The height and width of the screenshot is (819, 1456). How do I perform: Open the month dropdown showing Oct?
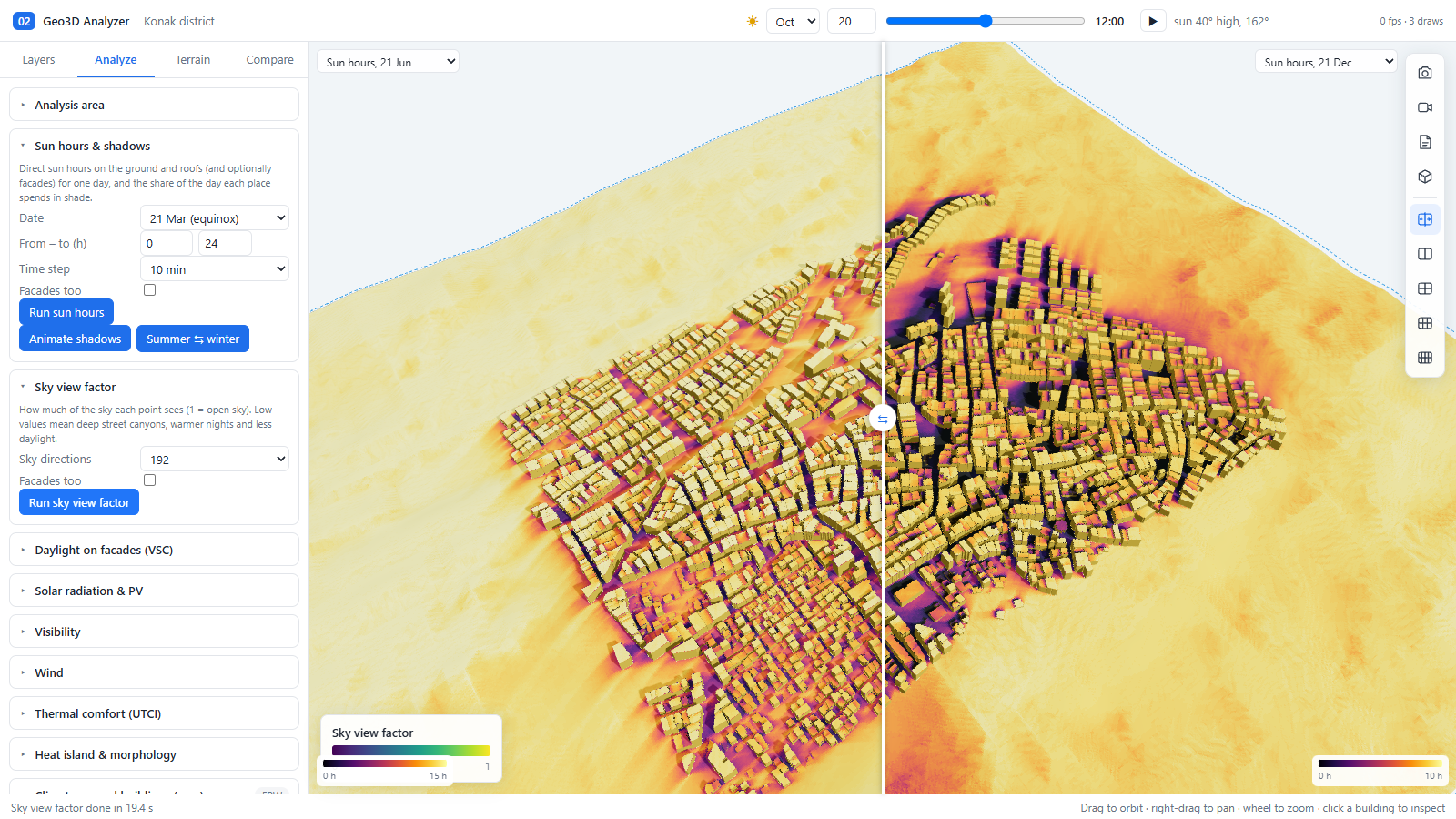point(793,21)
